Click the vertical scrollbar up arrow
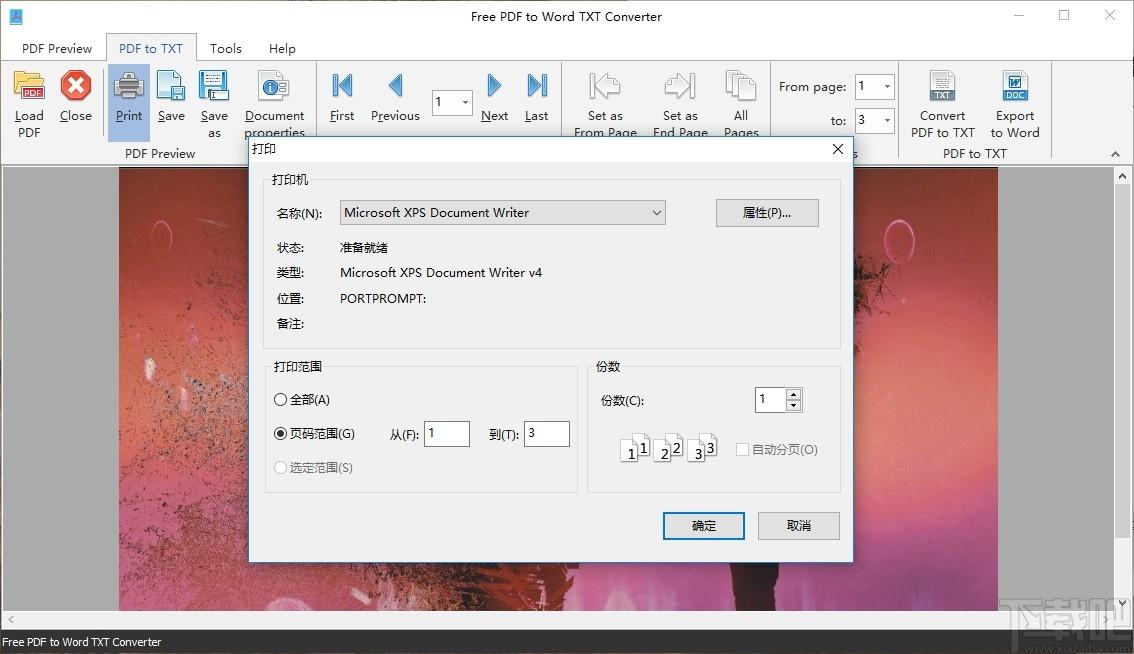 [1122, 176]
